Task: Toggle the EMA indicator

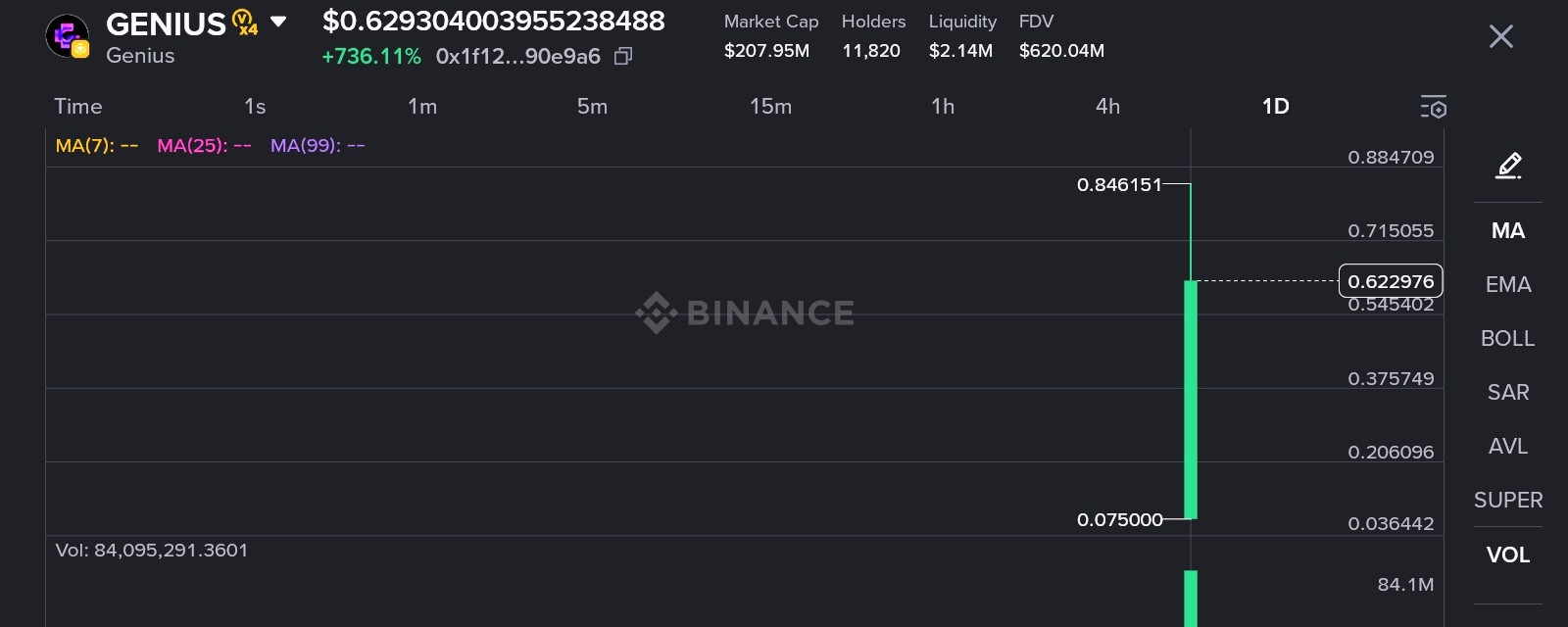Action: pyautogui.click(x=1507, y=284)
